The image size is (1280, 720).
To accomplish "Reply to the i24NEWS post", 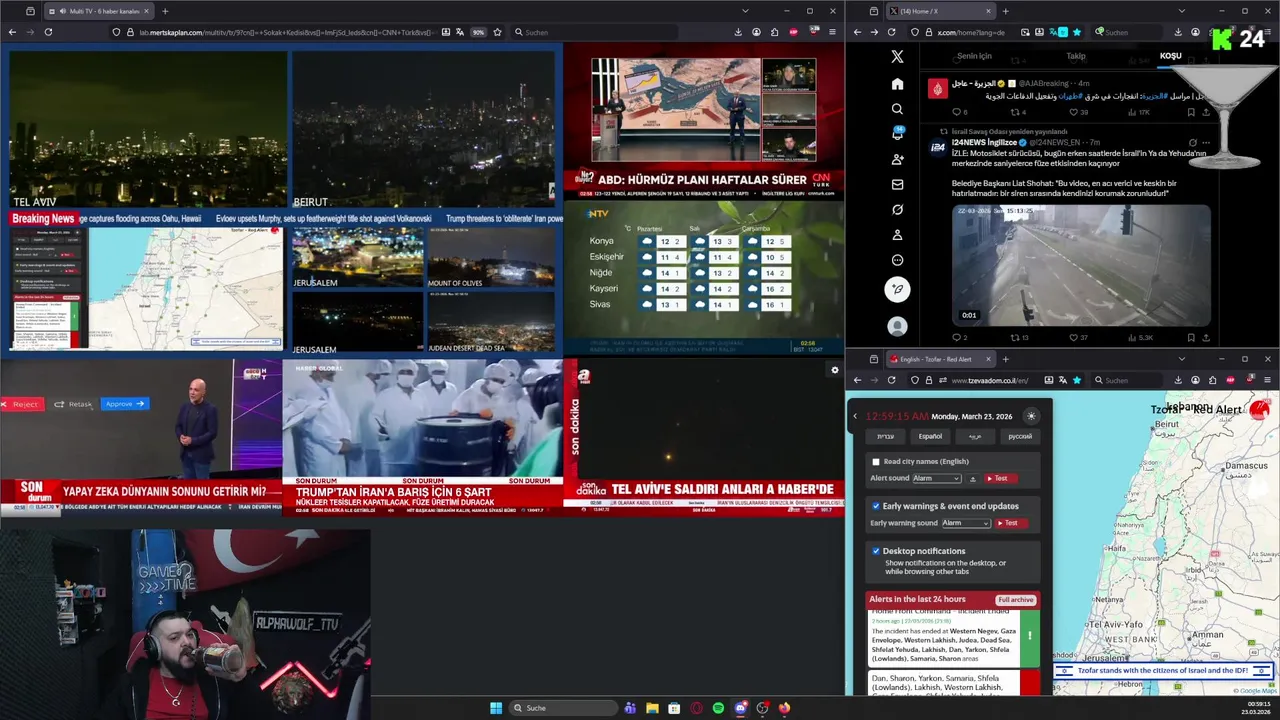I will [x=956, y=338].
